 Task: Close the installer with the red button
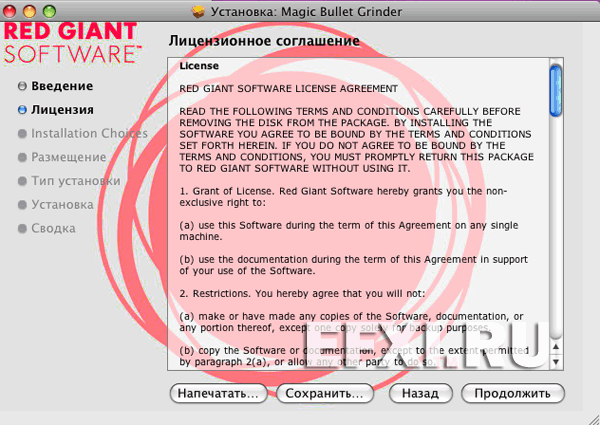point(9,11)
